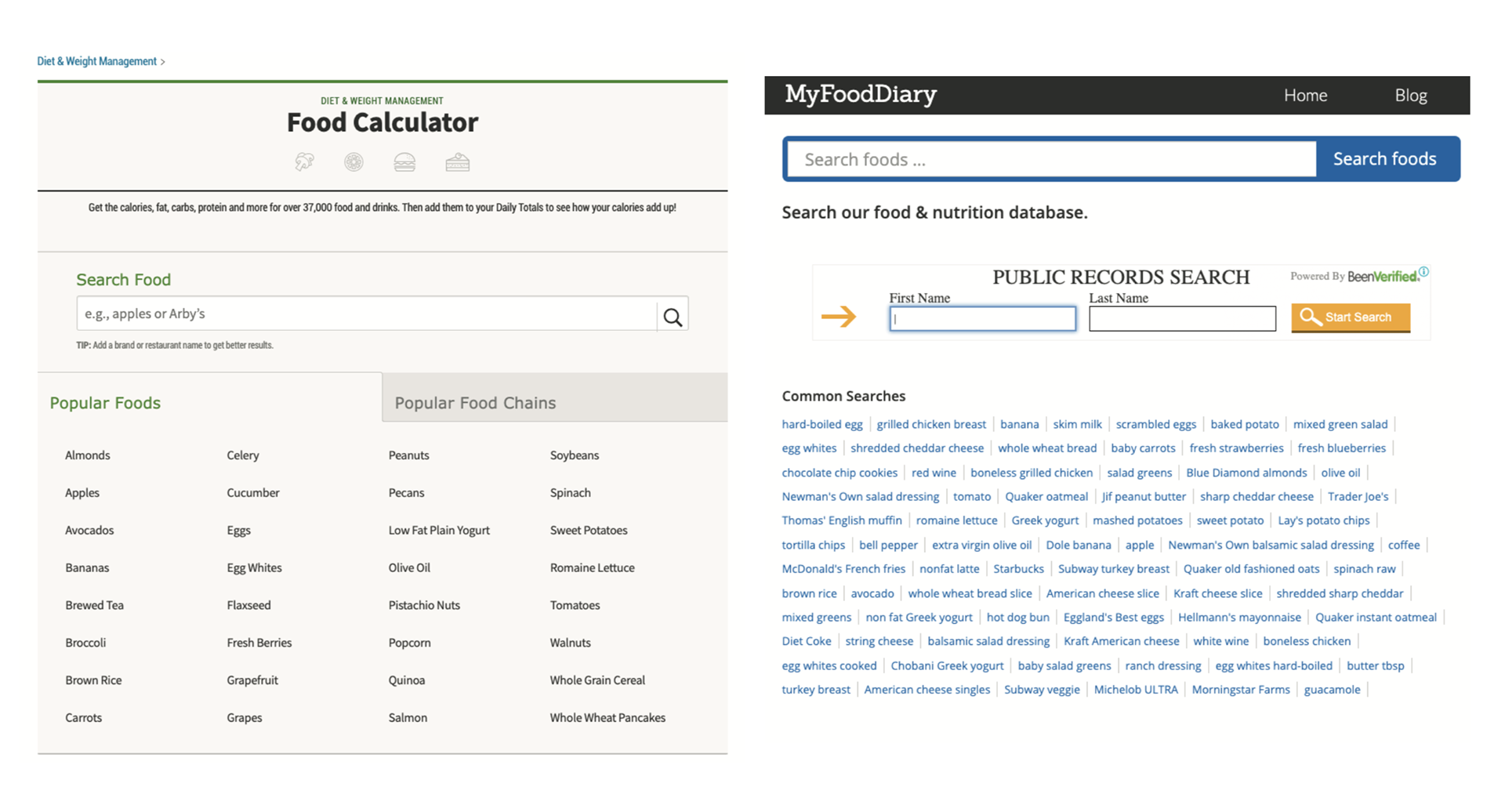Screen dimensions: 1505x812
Task: Select Pistachio Nuts from Popular Foods
Action: pyautogui.click(x=424, y=605)
